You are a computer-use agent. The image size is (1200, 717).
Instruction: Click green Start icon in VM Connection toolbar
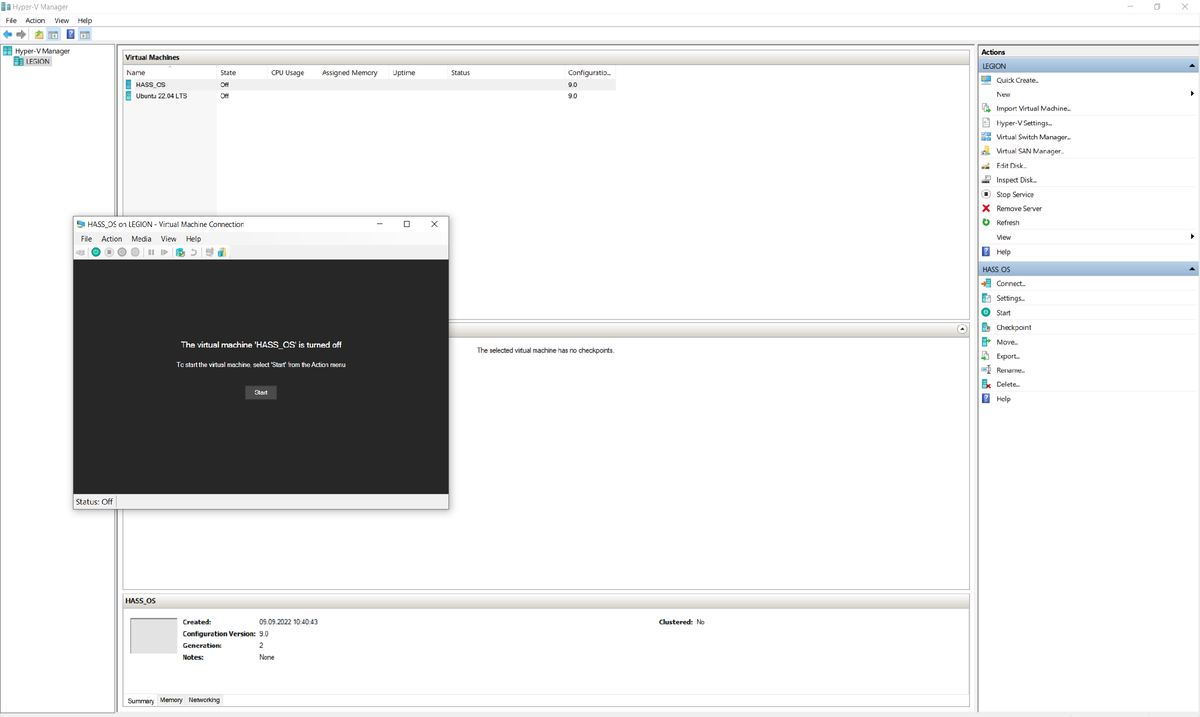click(x=96, y=252)
